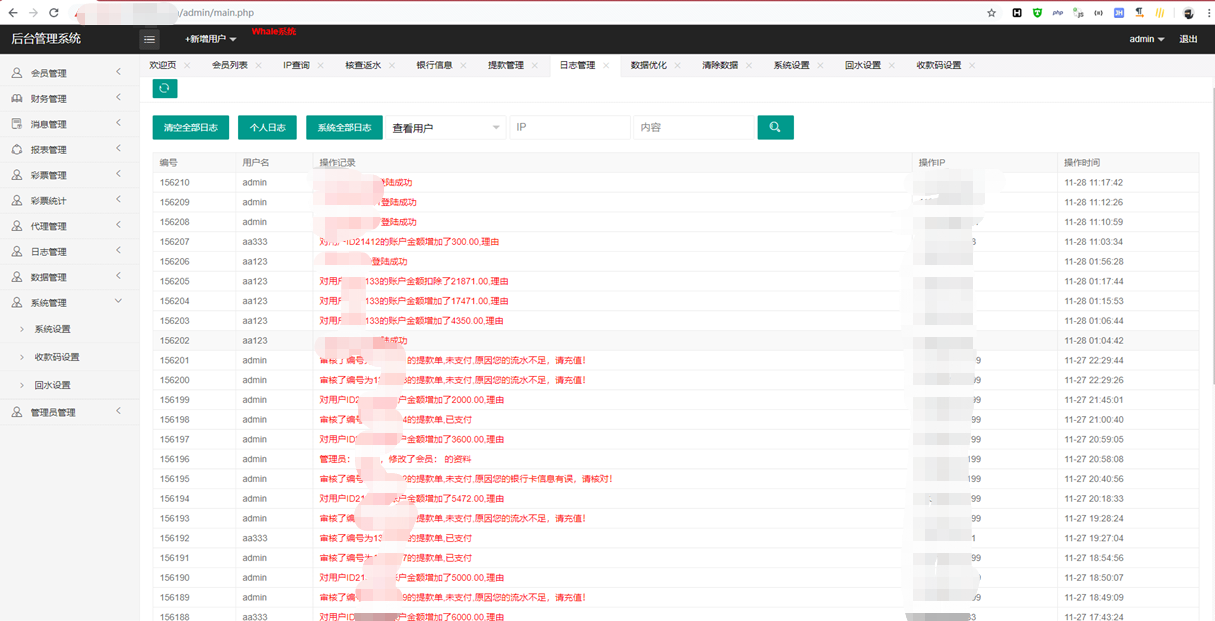Close the 日志管理 tab

pos(606,66)
